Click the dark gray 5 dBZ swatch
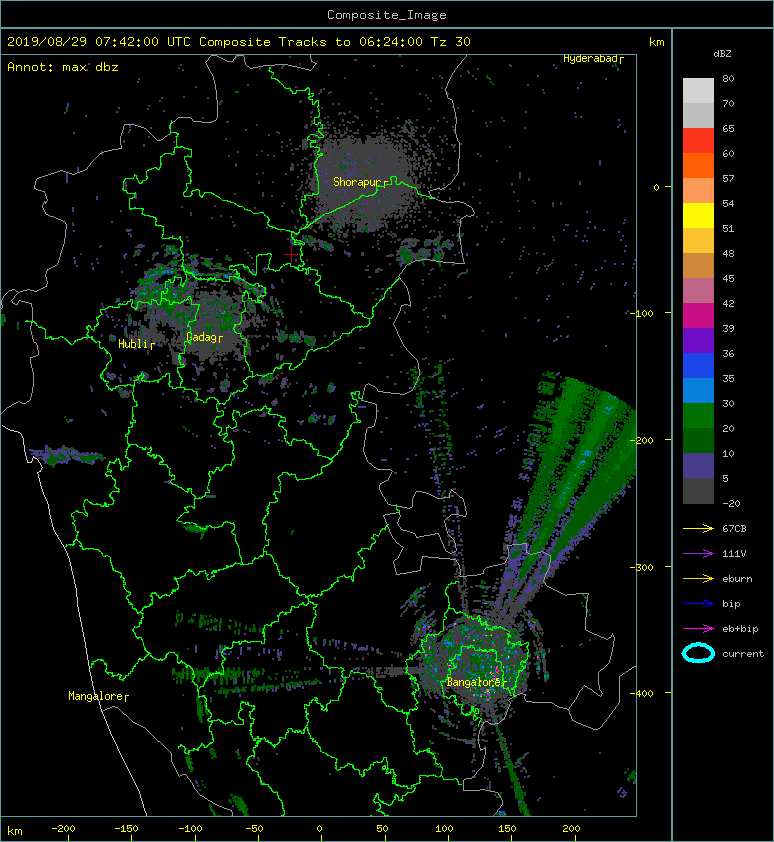The height and width of the screenshot is (842, 774). 698,491
